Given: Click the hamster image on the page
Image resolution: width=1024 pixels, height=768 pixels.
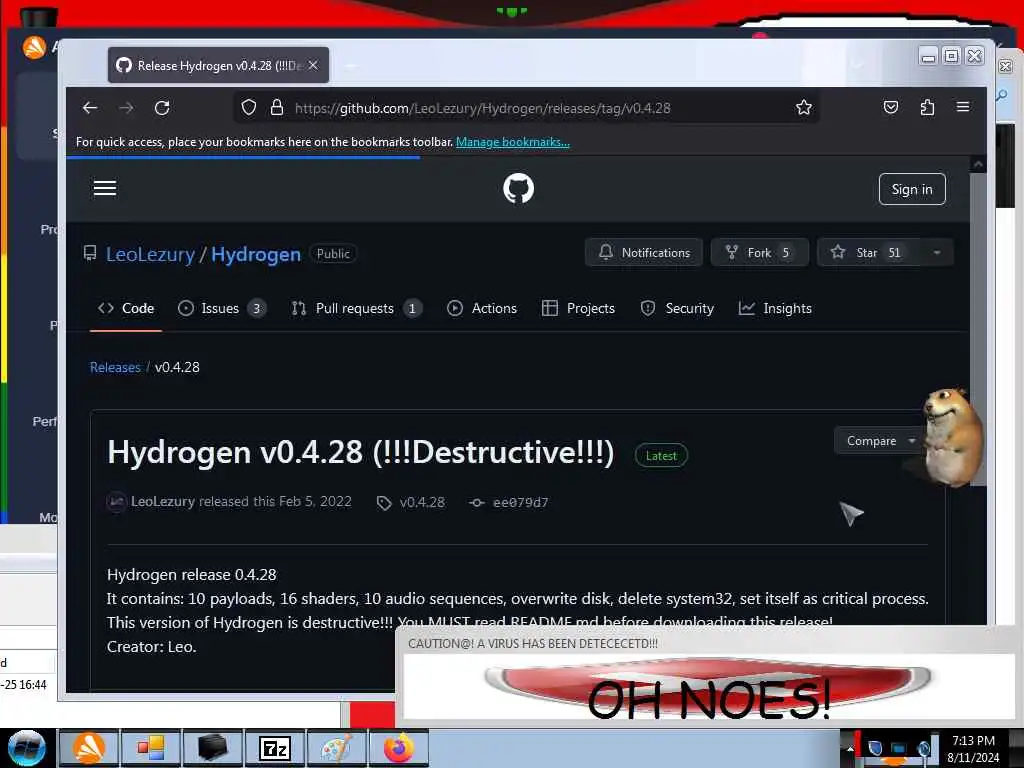Looking at the screenshot, I should point(952,437).
